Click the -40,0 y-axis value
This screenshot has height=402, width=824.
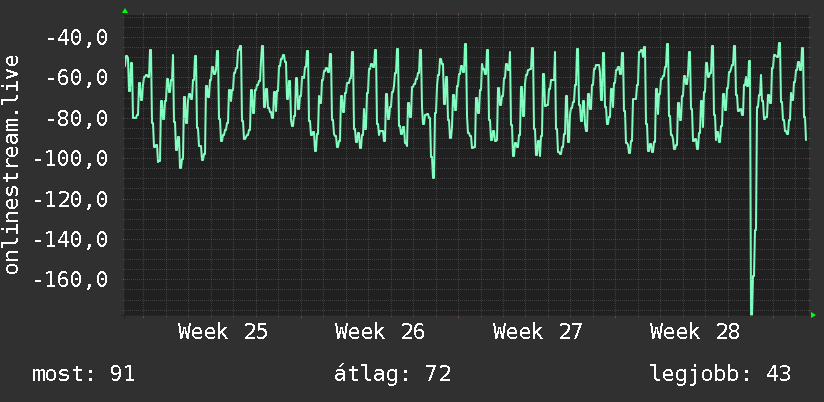pos(77,38)
